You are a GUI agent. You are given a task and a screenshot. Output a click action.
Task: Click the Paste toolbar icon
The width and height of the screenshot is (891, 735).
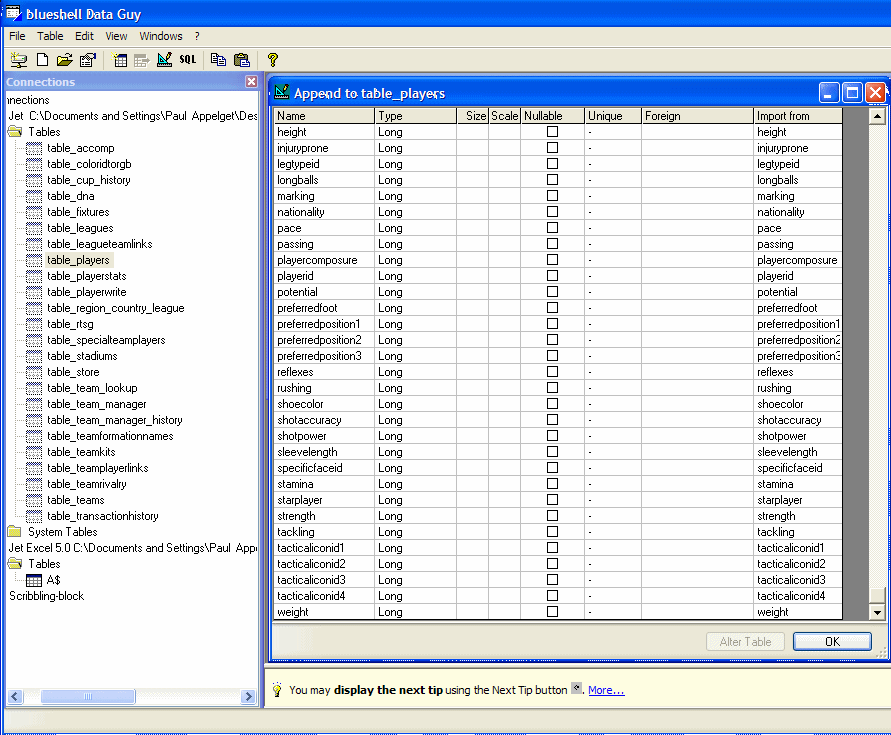[241, 60]
